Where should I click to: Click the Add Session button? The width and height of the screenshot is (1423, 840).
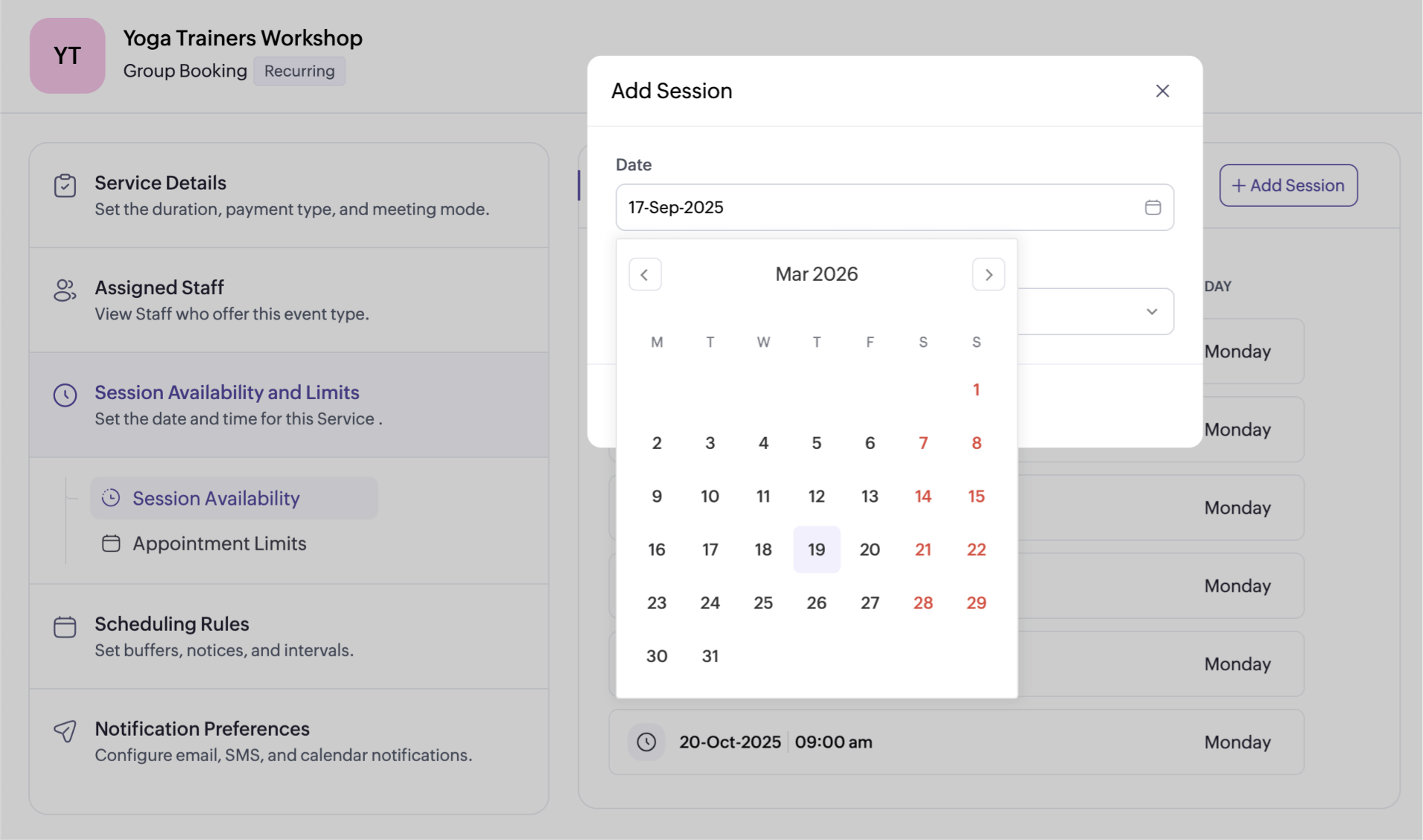[x=1288, y=185]
